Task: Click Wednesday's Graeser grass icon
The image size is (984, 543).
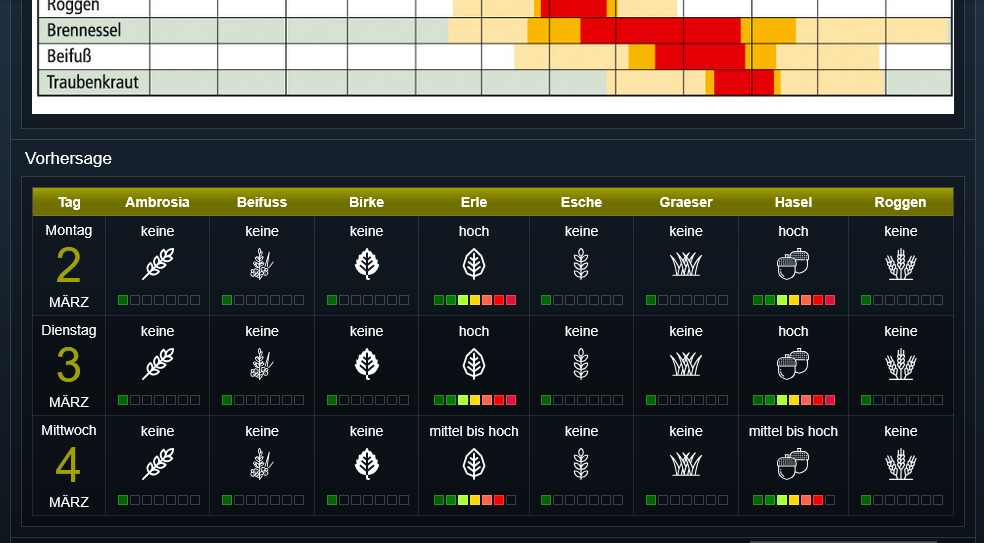Action: coord(686,464)
